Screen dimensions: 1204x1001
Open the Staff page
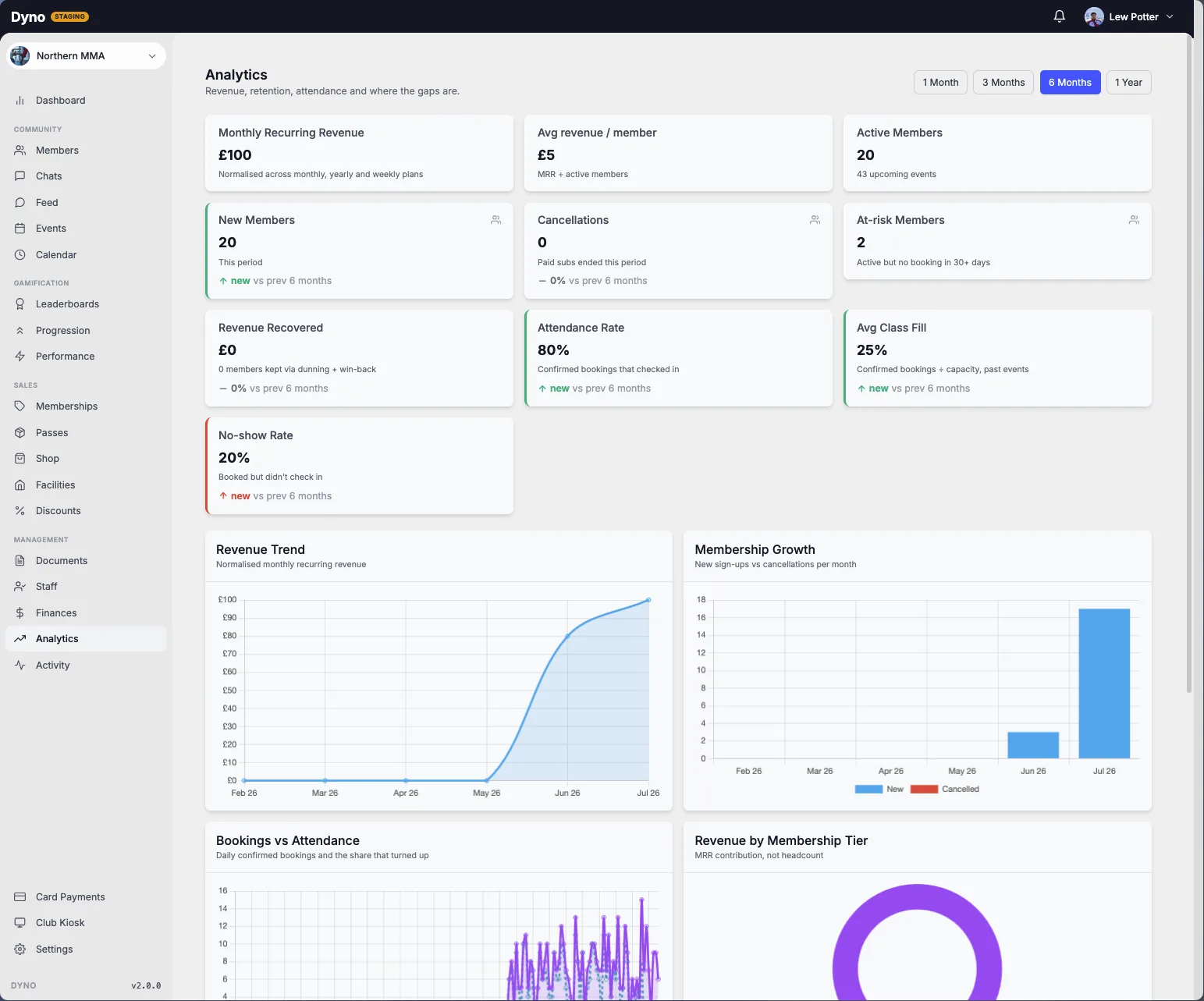click(x=86, y=587)
